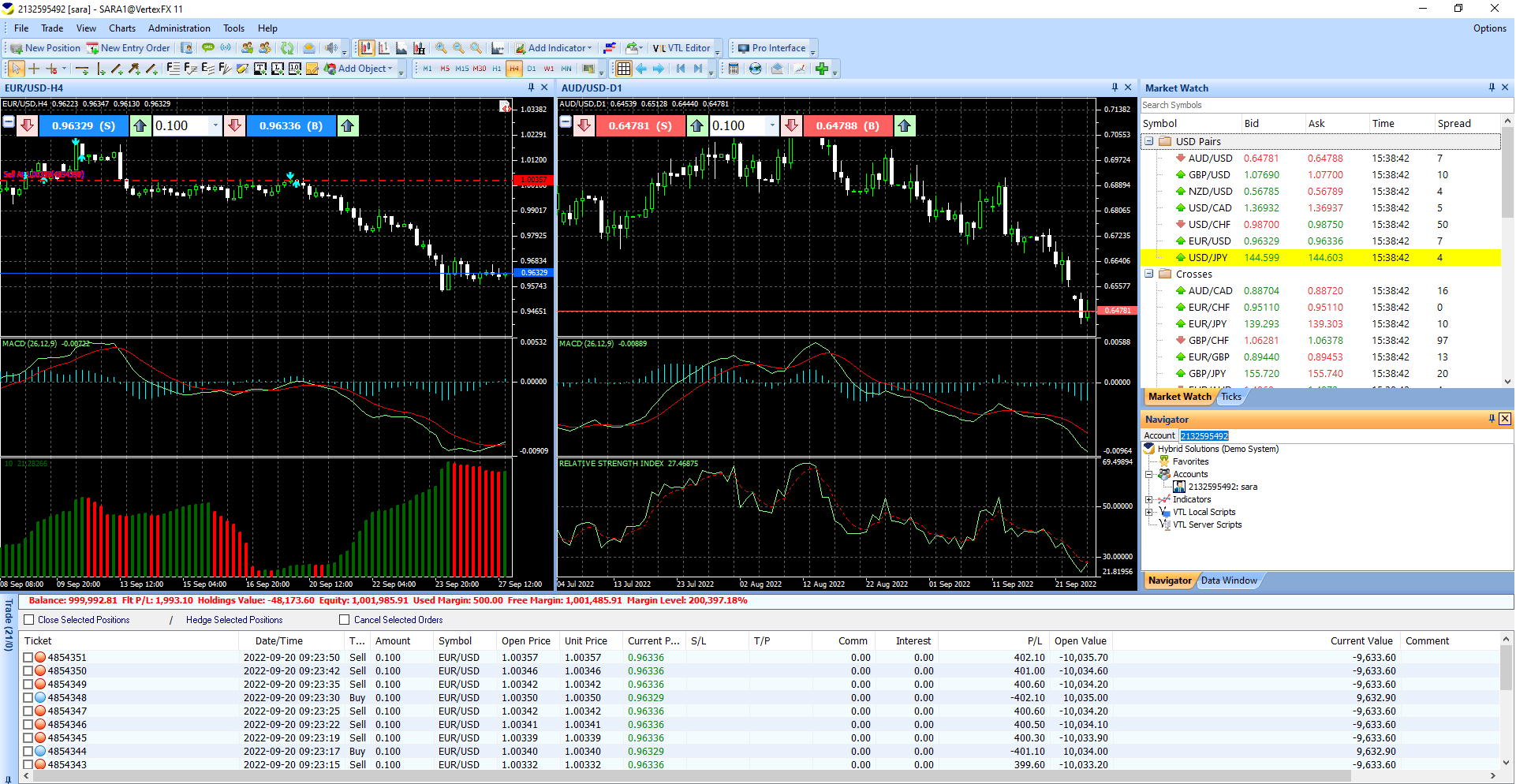Check the Close Selected Positions checkbox
1516x784 pixels.
point(29,620)
